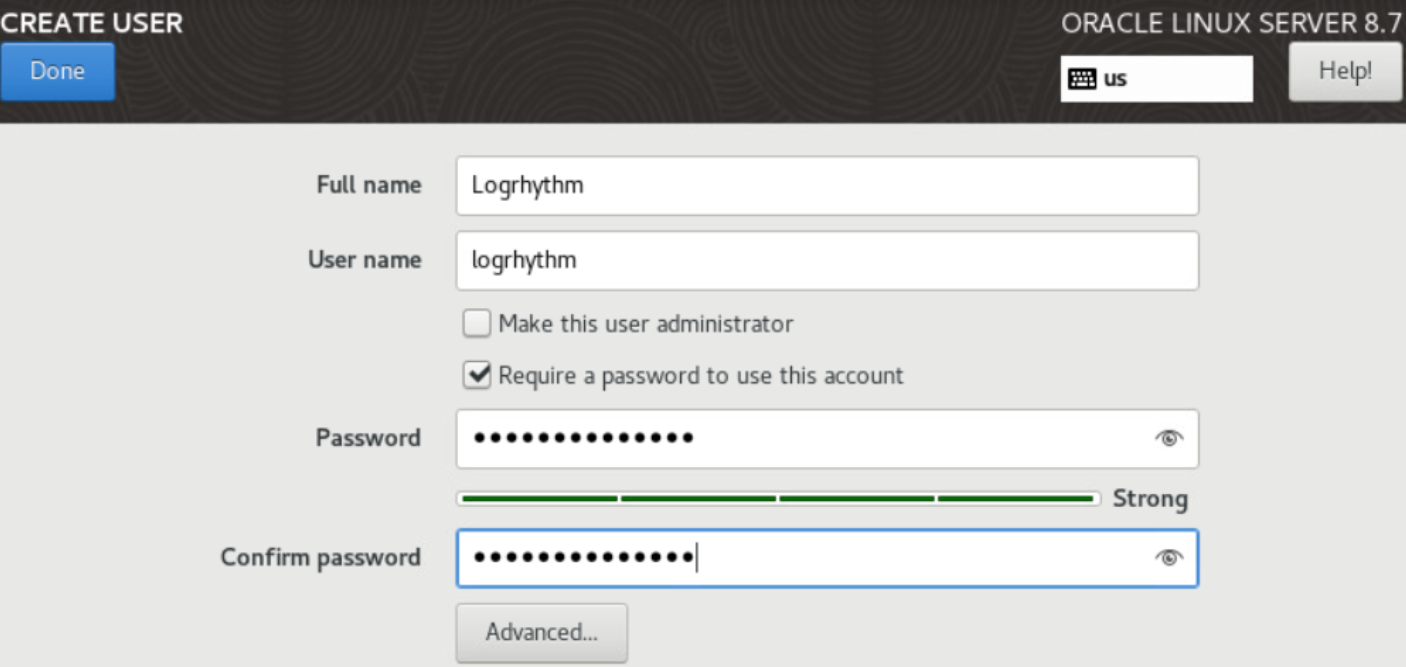1406x667 pixels.
Task: Open the Help! button
Action: (1345, 71)
